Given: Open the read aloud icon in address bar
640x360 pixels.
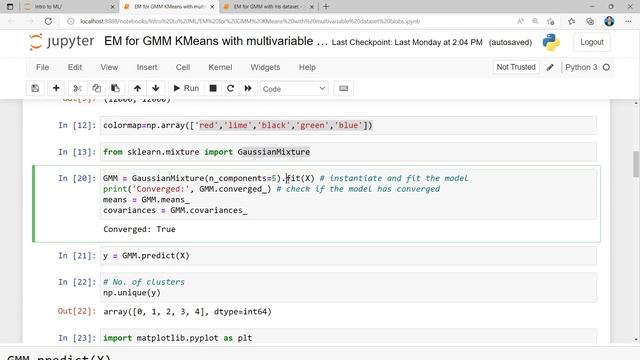Looking at the screenshot, I should pyautogui.click(x=520, y=21).
